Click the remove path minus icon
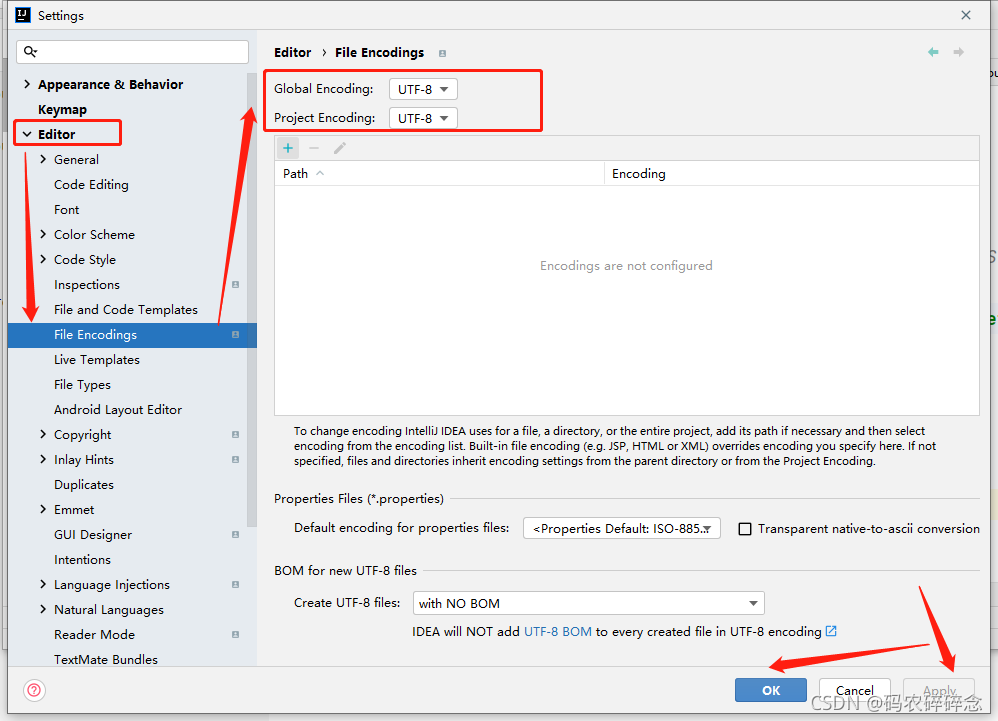The height and width of the screenshot is (721, 998). point(314,148)
